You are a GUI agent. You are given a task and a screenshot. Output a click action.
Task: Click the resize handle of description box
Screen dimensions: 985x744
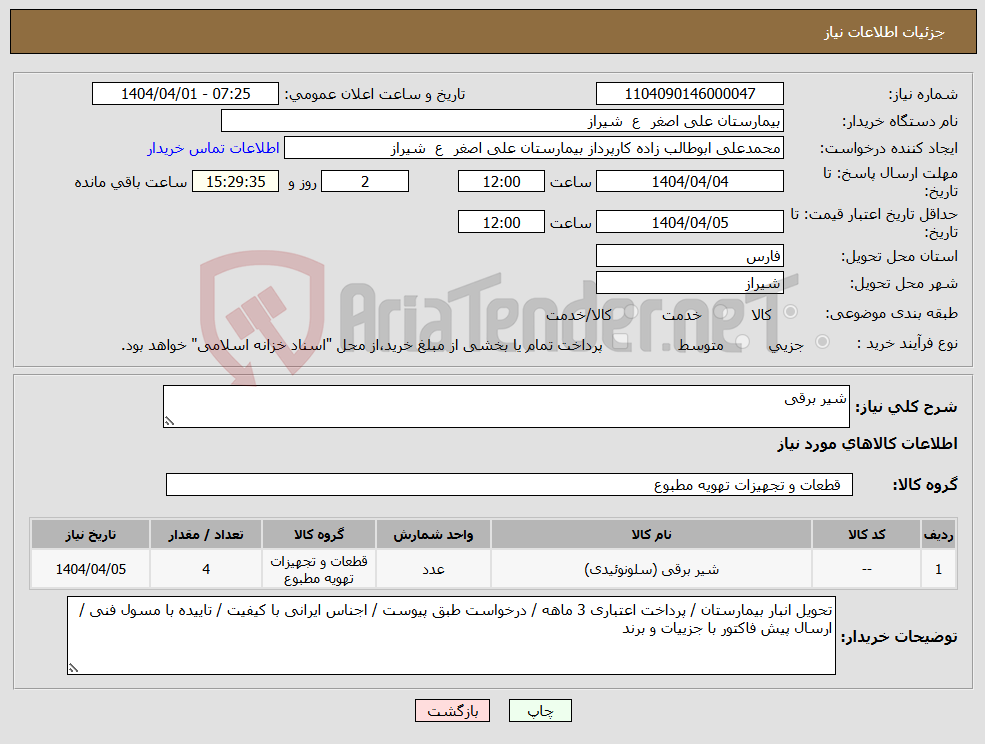tap(168, 422)
